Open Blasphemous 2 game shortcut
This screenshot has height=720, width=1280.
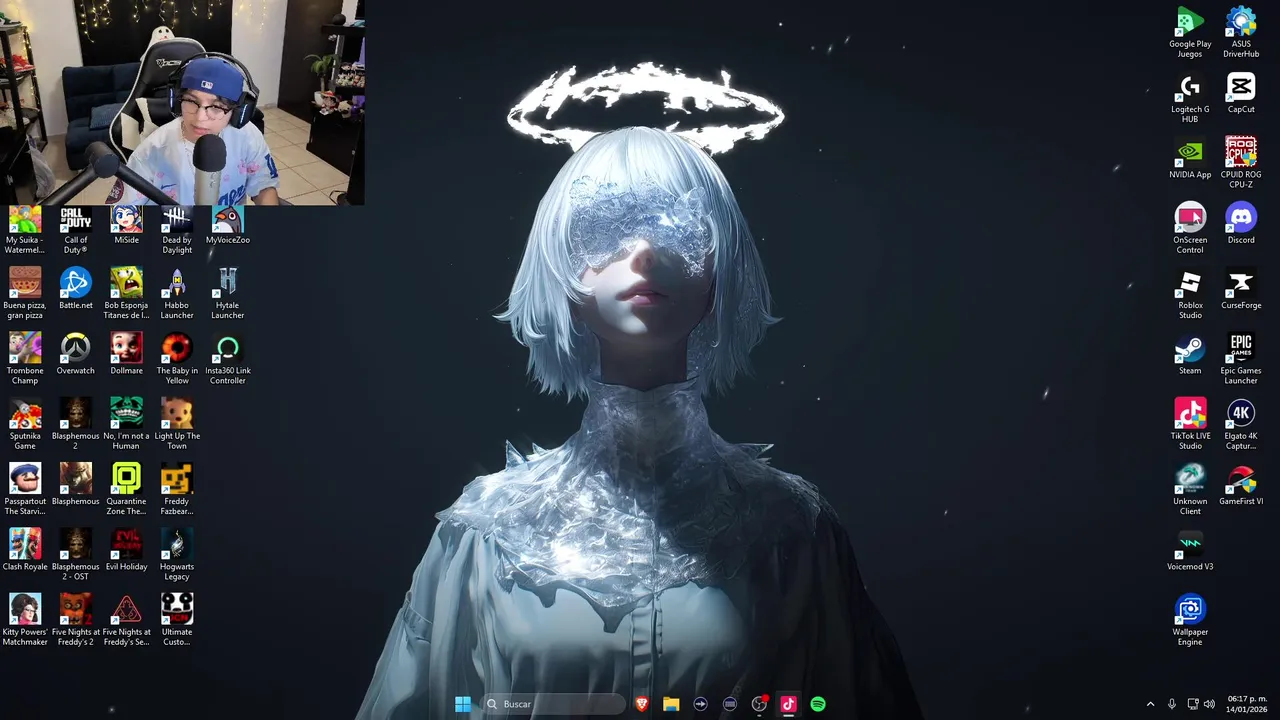pos(75,425)
